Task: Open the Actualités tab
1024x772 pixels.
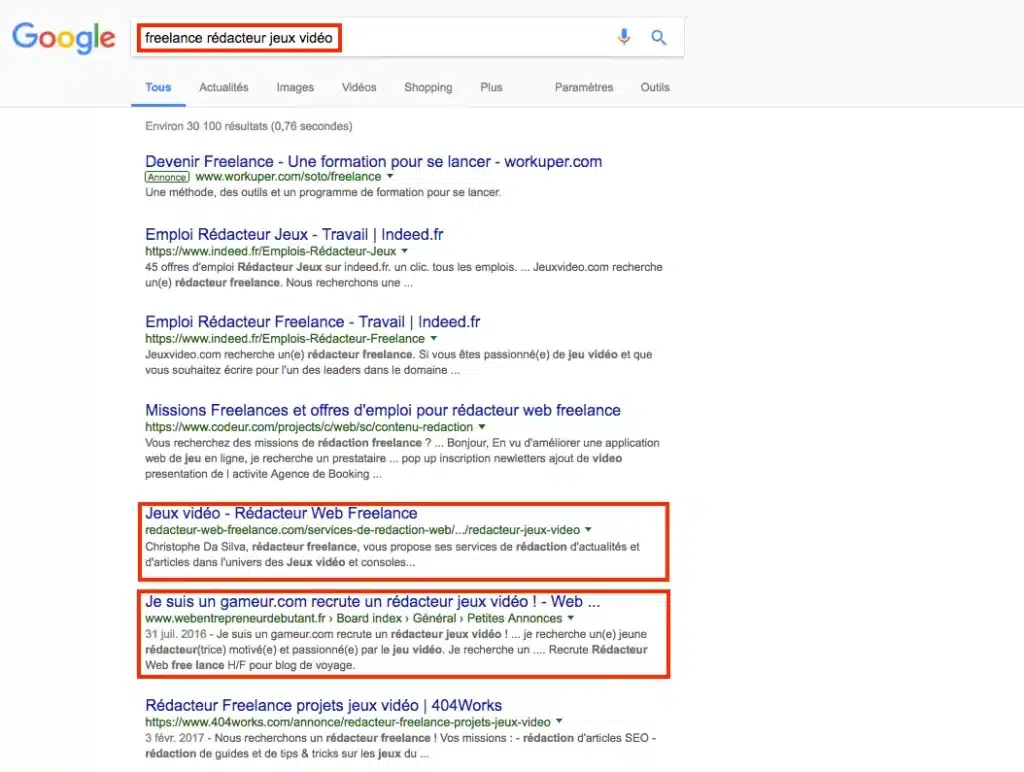Action: [x=223, y=88]
